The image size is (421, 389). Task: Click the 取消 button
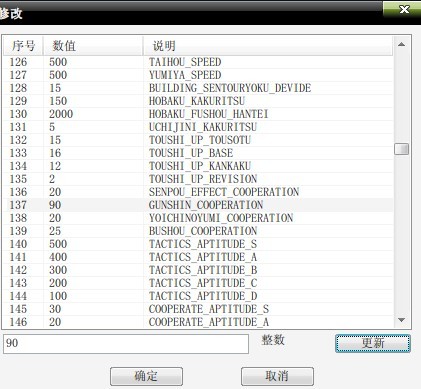(x=277, y=376)
